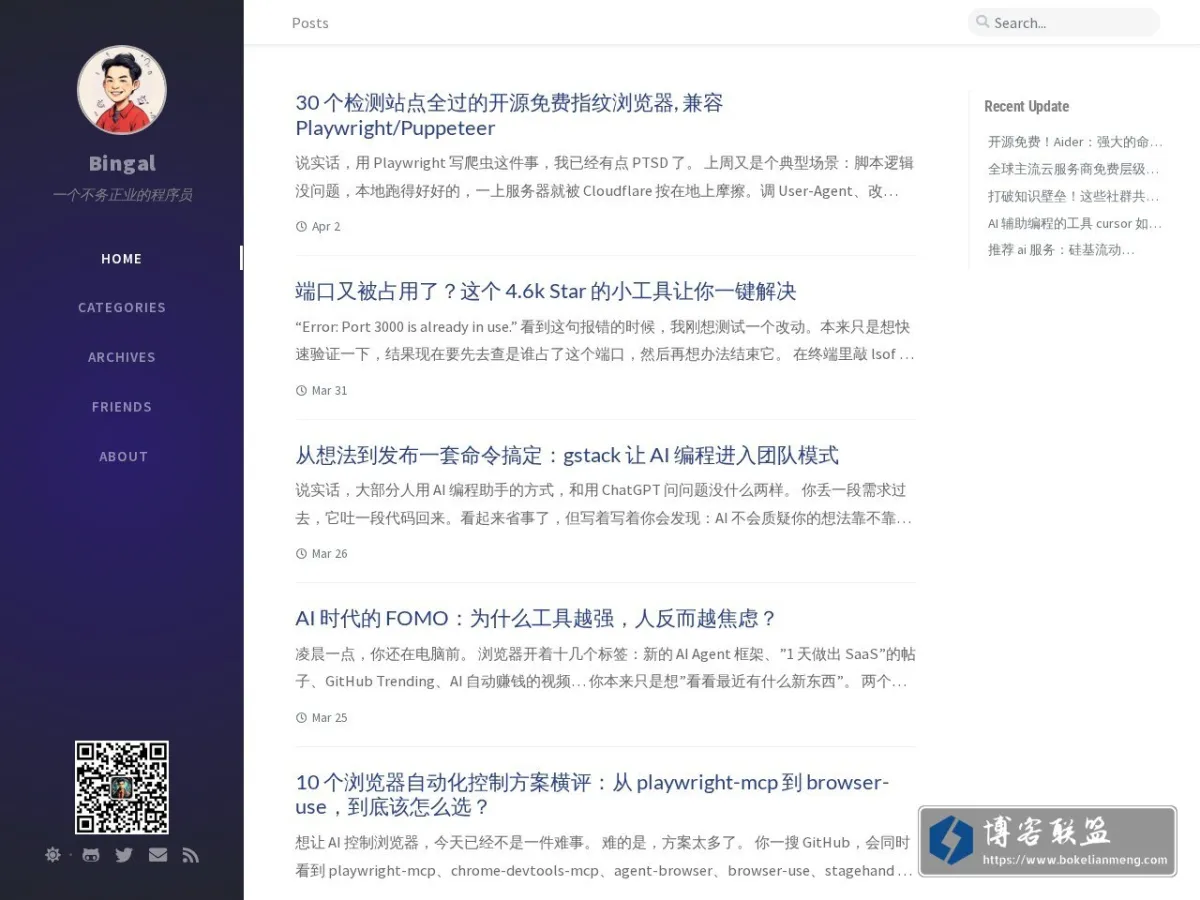Focus the Search input field

tap(1064, 22)
